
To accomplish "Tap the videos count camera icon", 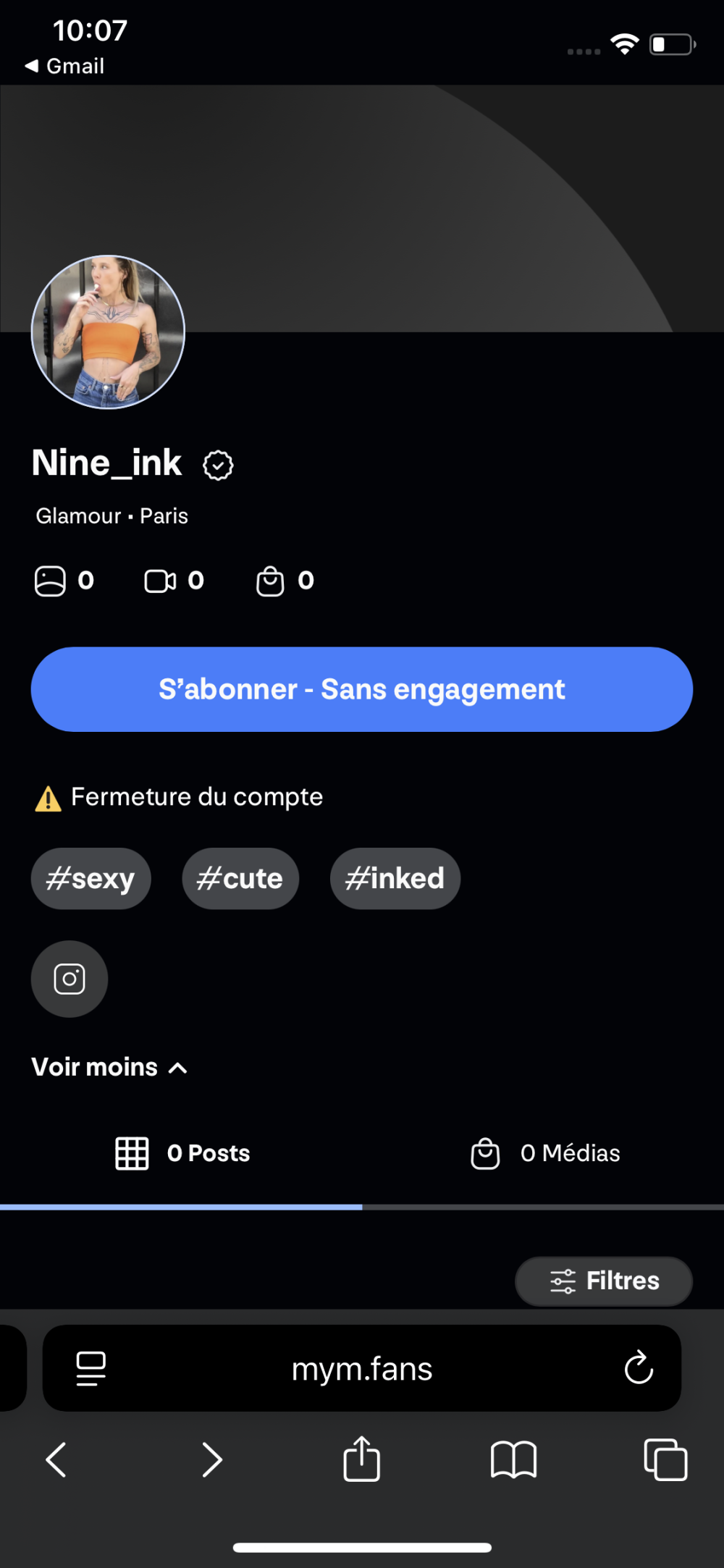I will click(x=160, y=581).
